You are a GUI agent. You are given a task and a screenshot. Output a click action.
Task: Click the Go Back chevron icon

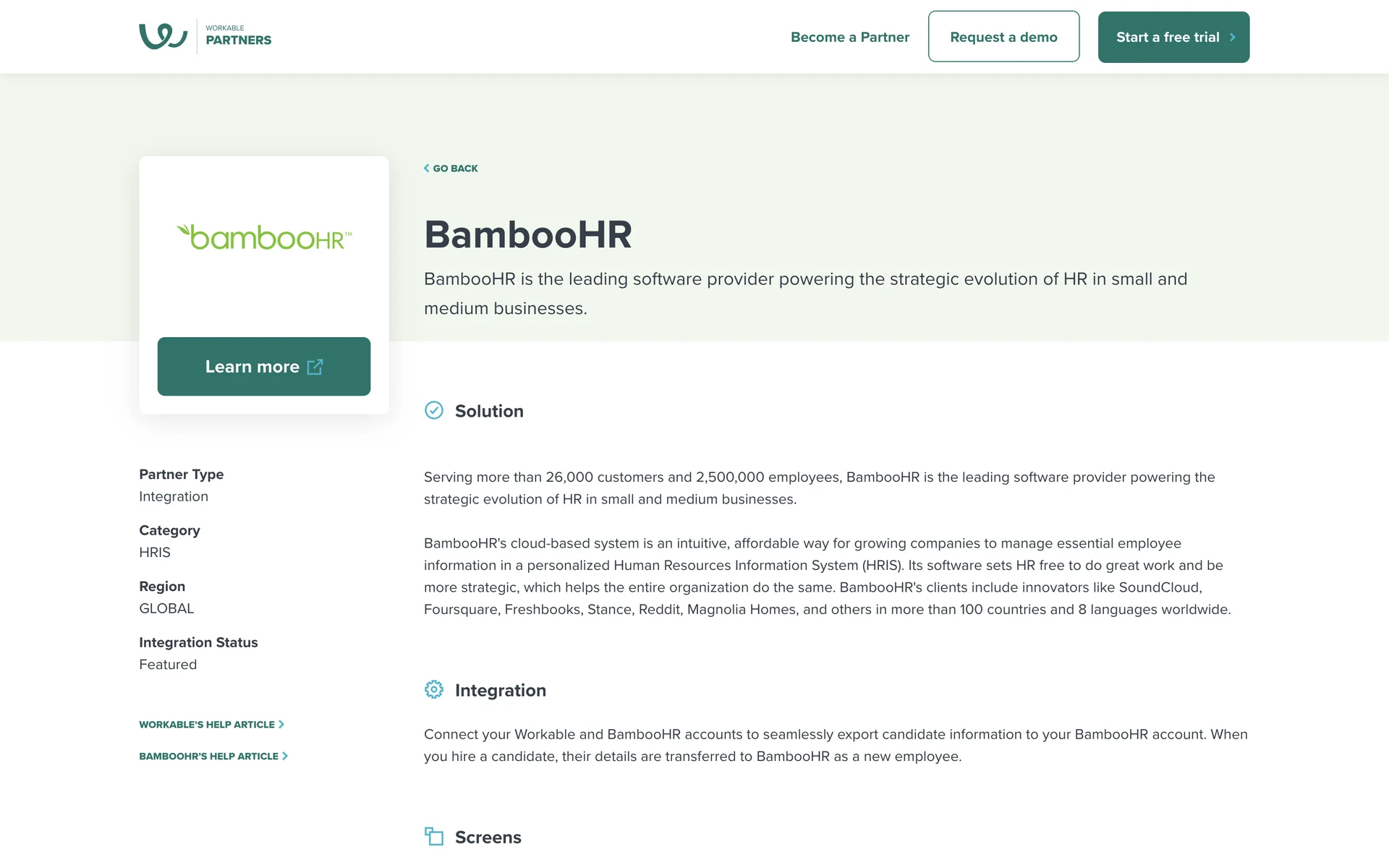427,169
